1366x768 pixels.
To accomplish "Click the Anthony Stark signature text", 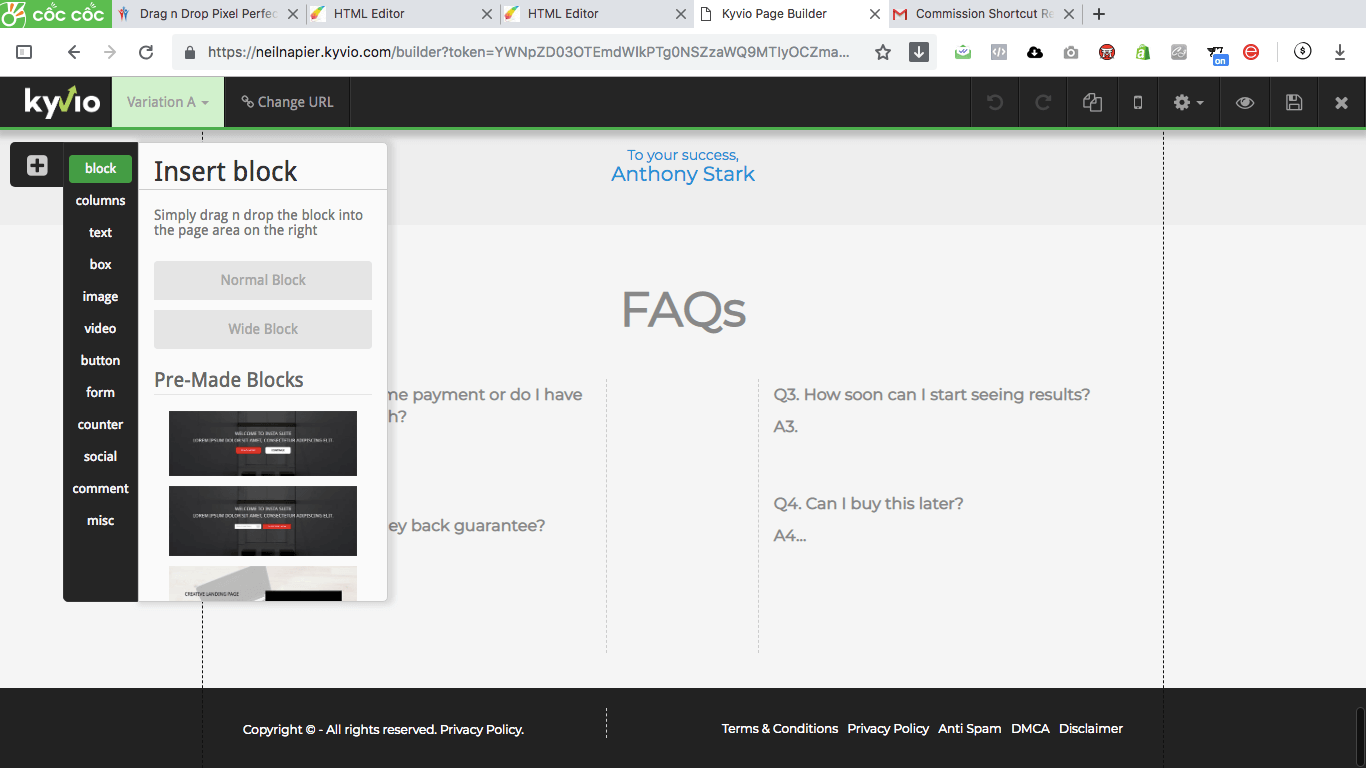I will click(683, 174).
